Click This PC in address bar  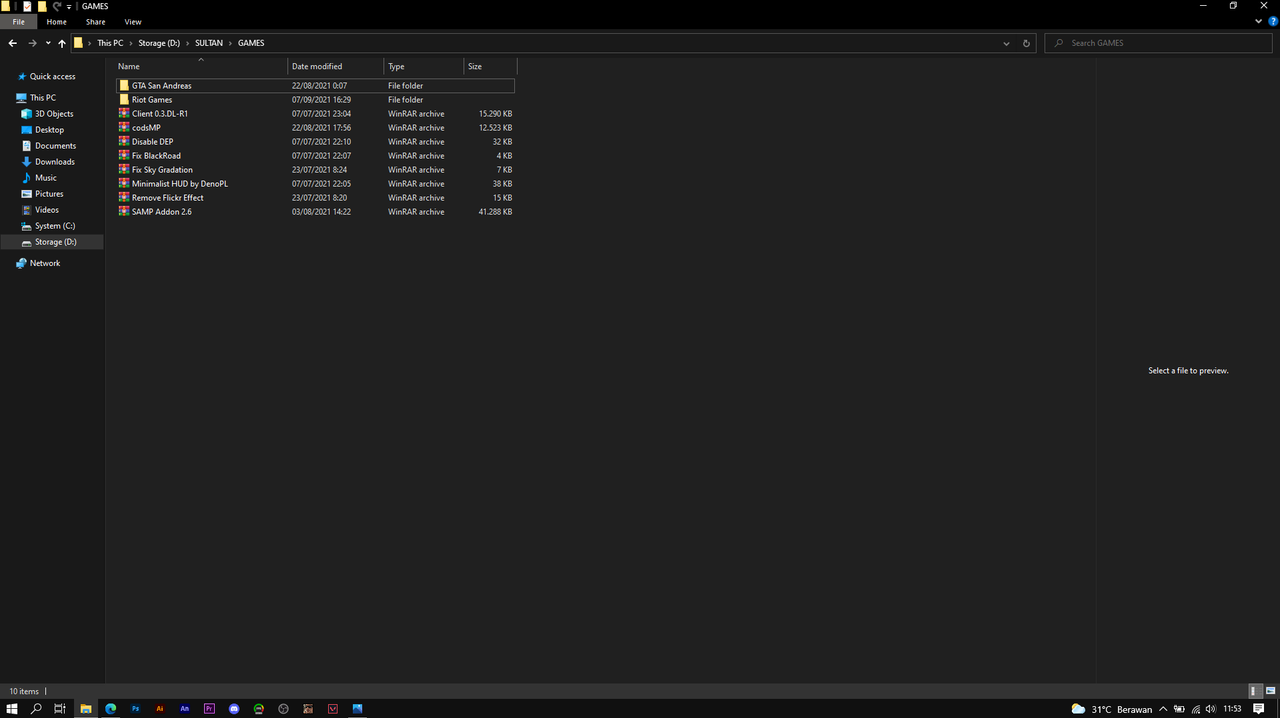(x=110, y=43)
